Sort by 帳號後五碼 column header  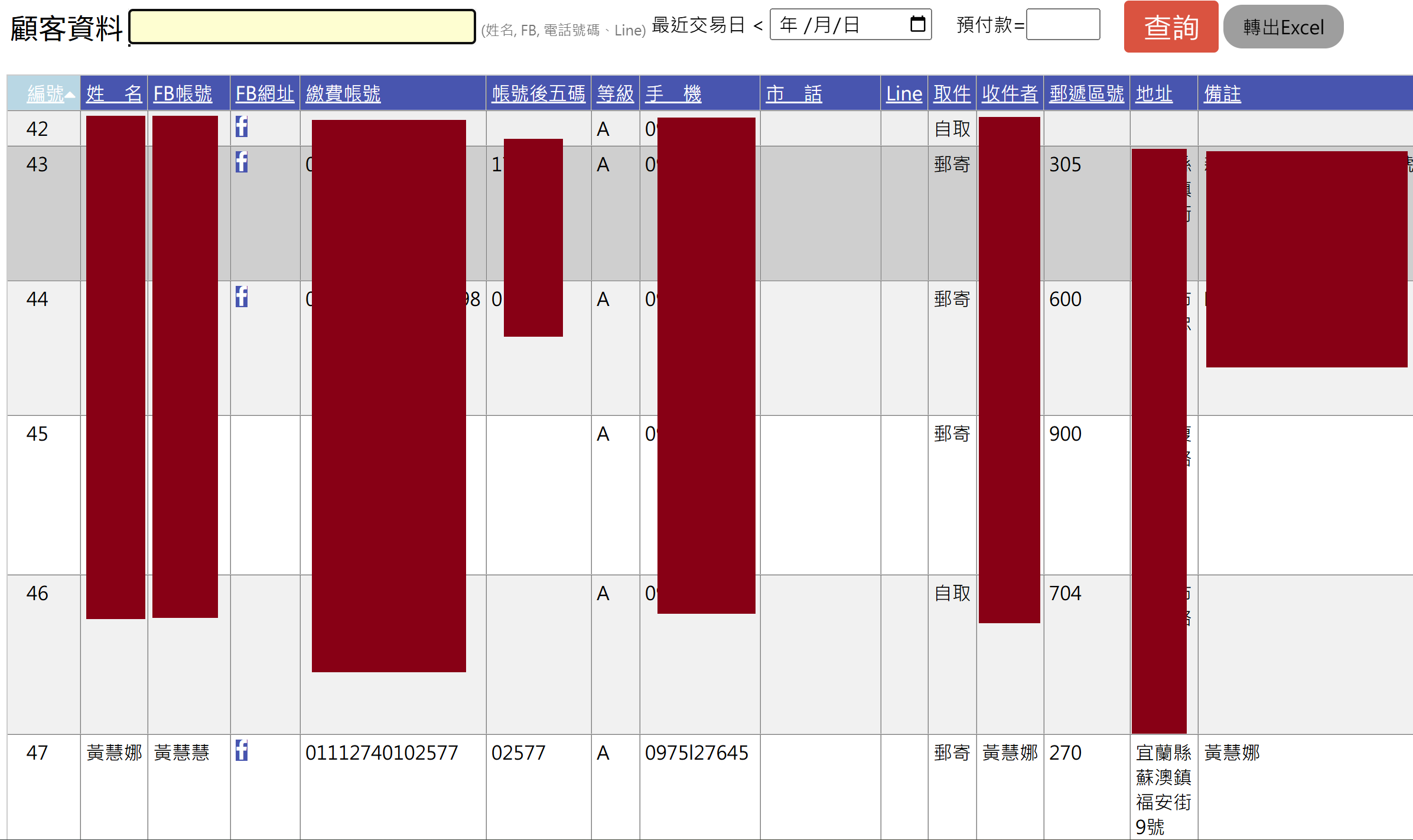point(538,93)
